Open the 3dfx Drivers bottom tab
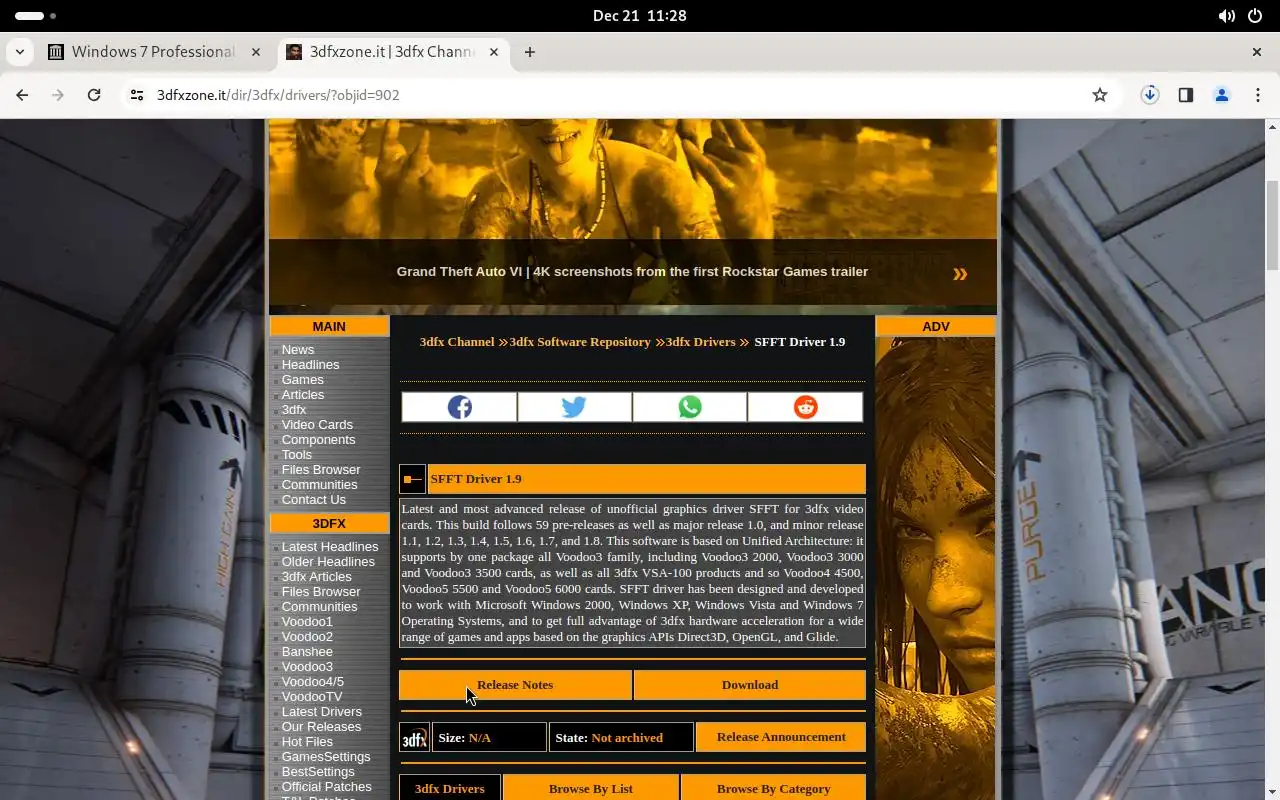Screen dimensions: 1280x800 tap(450, 788)
